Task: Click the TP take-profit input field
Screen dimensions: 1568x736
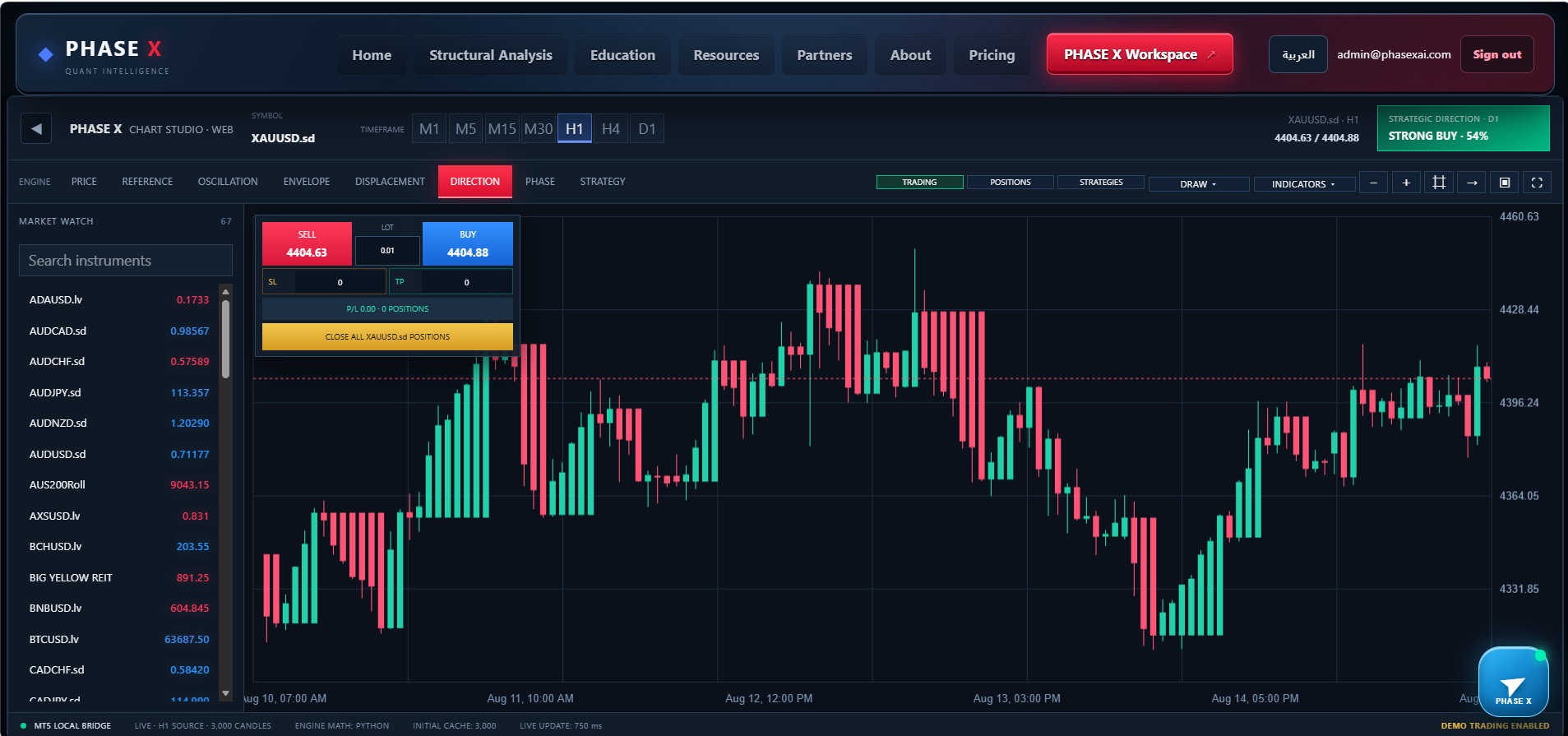Action: (x=466, y=282)
